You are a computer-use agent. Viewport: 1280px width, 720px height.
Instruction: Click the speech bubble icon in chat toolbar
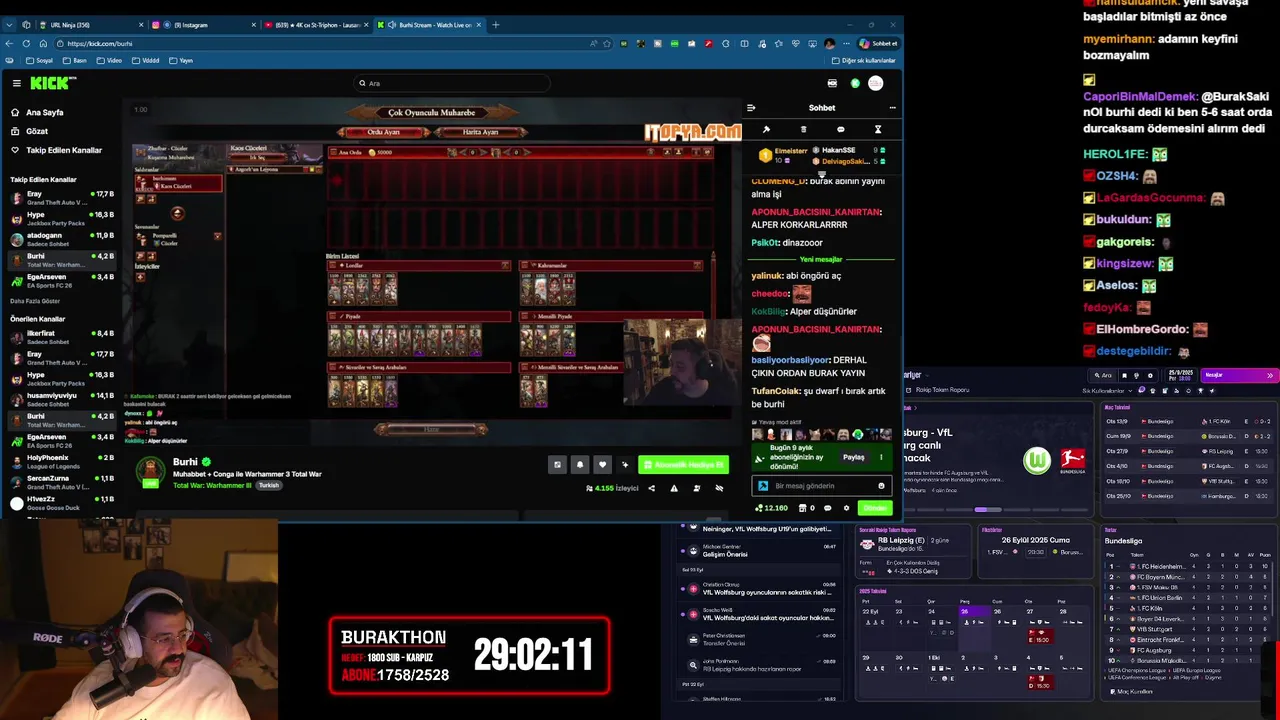840,129
